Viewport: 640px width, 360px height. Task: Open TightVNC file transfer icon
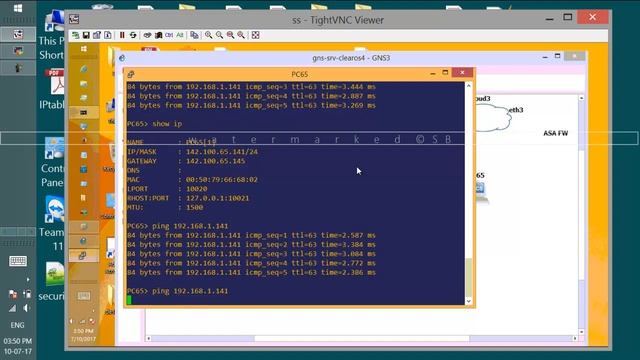point(194,35)
